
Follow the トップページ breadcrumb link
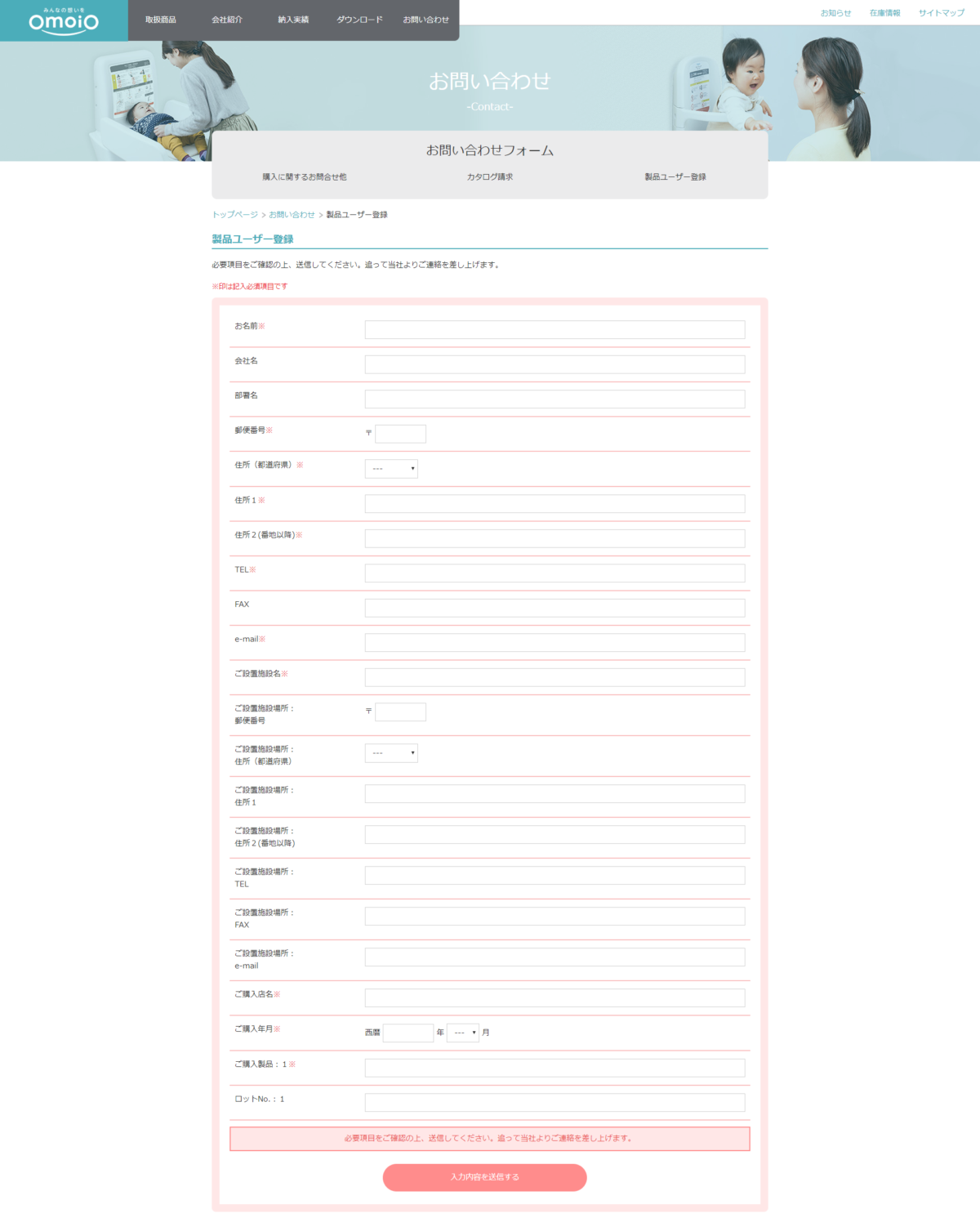point(235,215)
